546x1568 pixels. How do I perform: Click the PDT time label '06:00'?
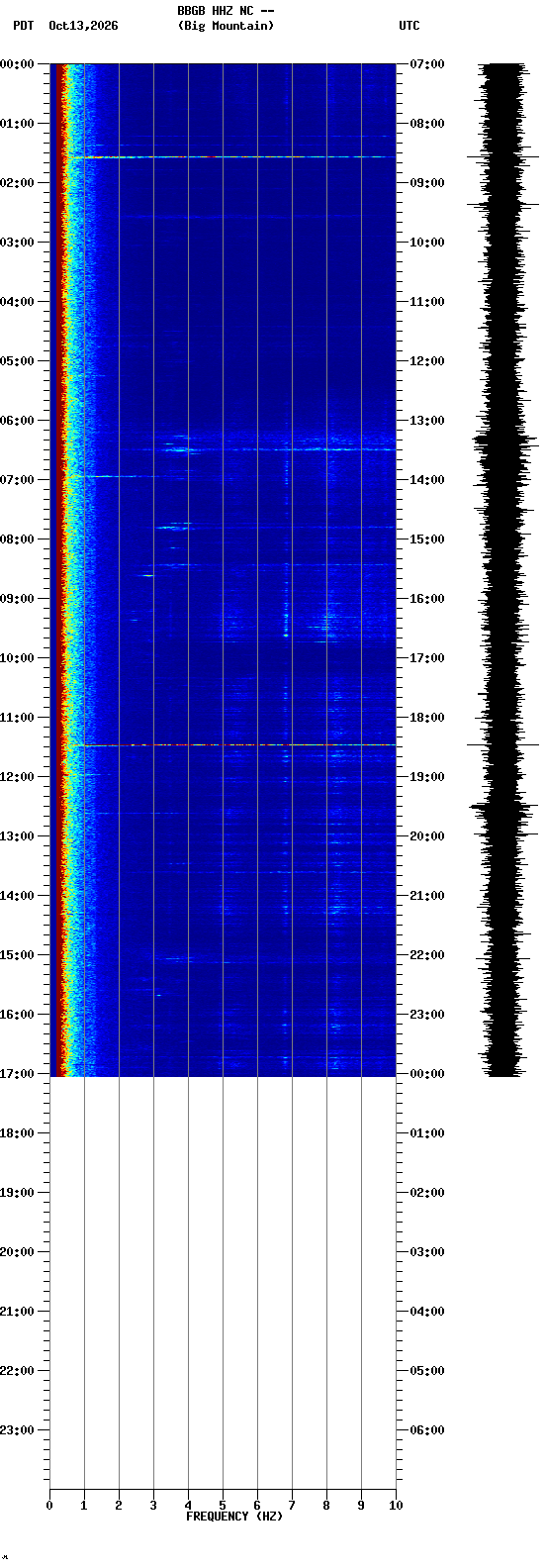click(x=19, y=421)
